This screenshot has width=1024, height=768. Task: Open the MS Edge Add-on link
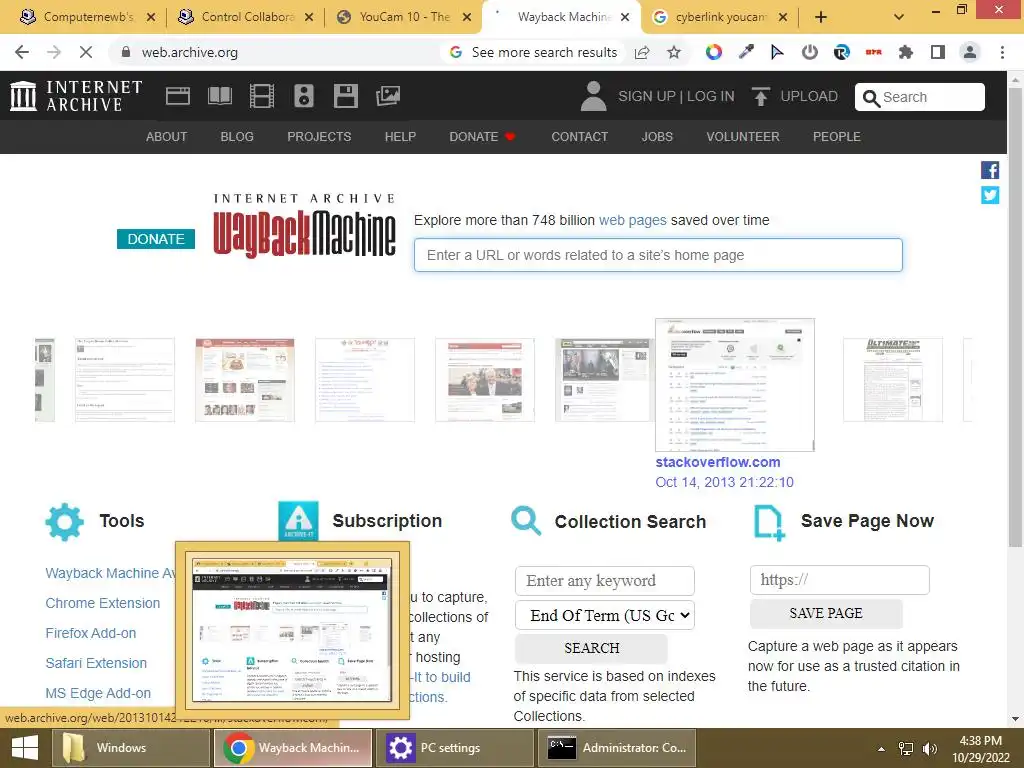[x=98, y=693]
